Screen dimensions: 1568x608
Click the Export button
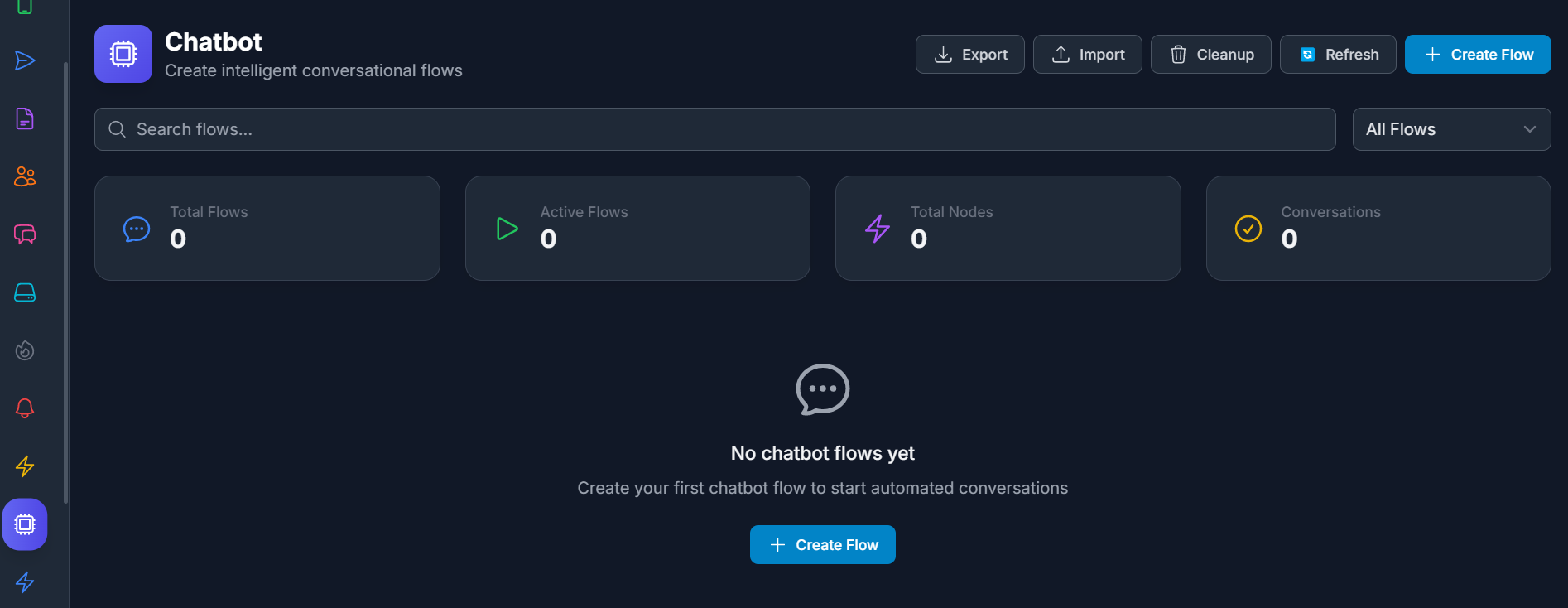click(x=969, y=55)
